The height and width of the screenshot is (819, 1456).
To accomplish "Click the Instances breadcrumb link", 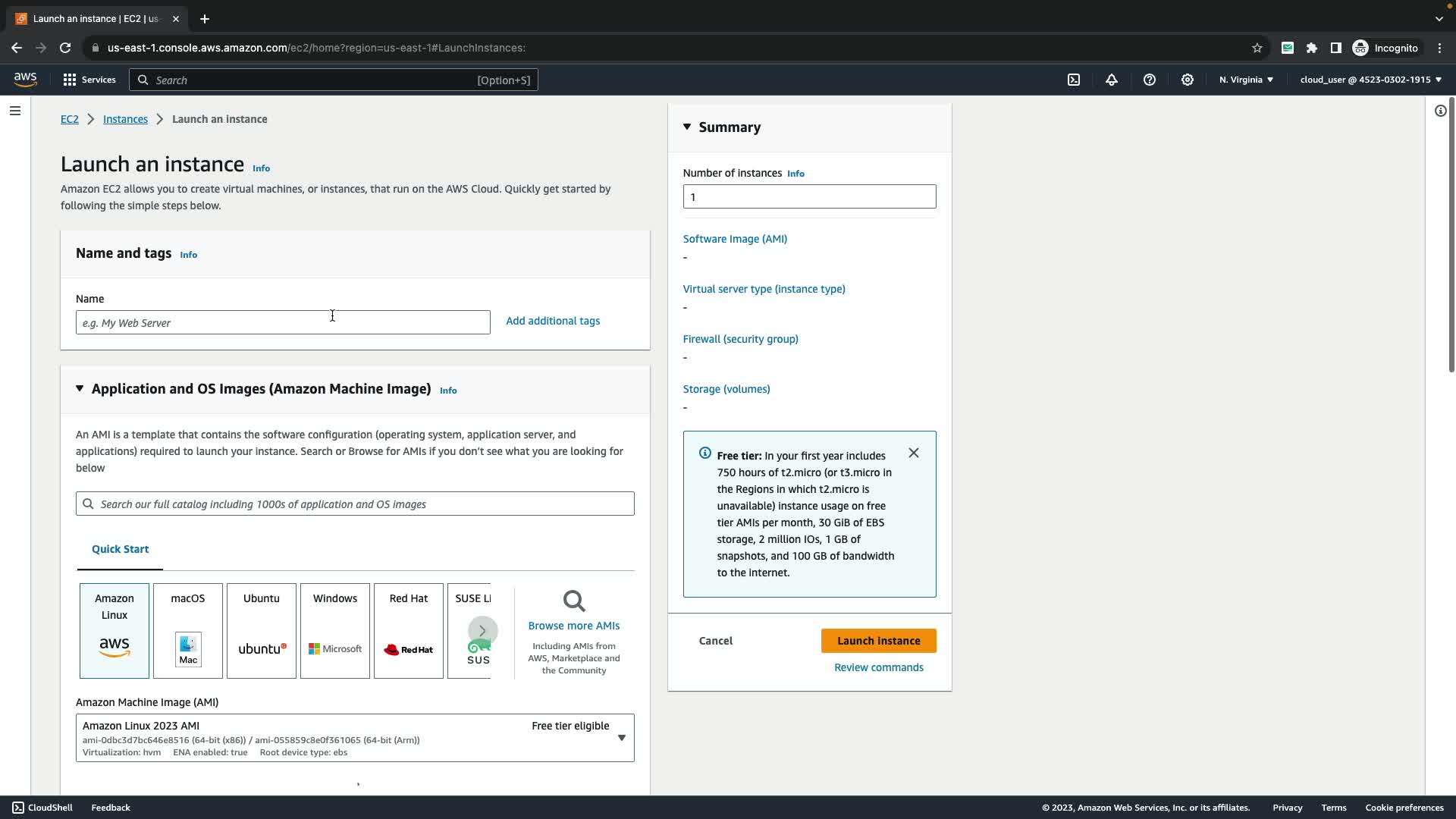I will 125,119.
